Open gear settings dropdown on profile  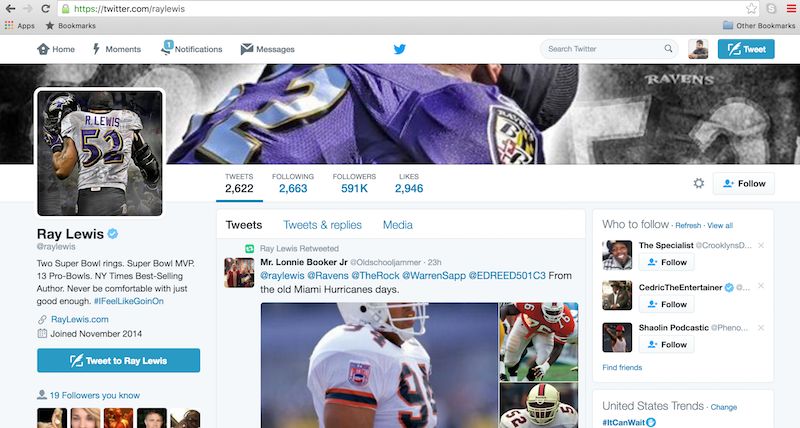(699, 183)
